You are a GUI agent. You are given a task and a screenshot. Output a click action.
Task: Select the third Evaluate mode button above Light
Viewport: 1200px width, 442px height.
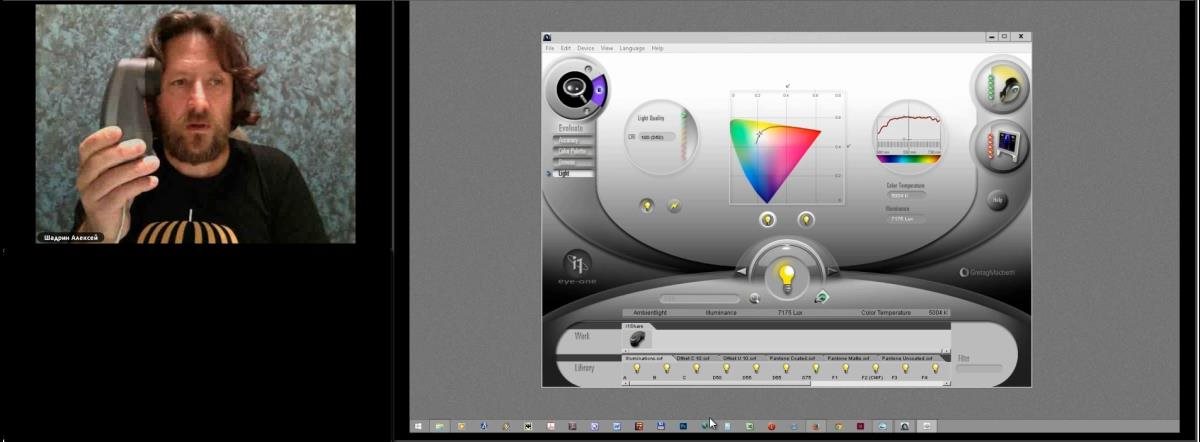(574, 162)
